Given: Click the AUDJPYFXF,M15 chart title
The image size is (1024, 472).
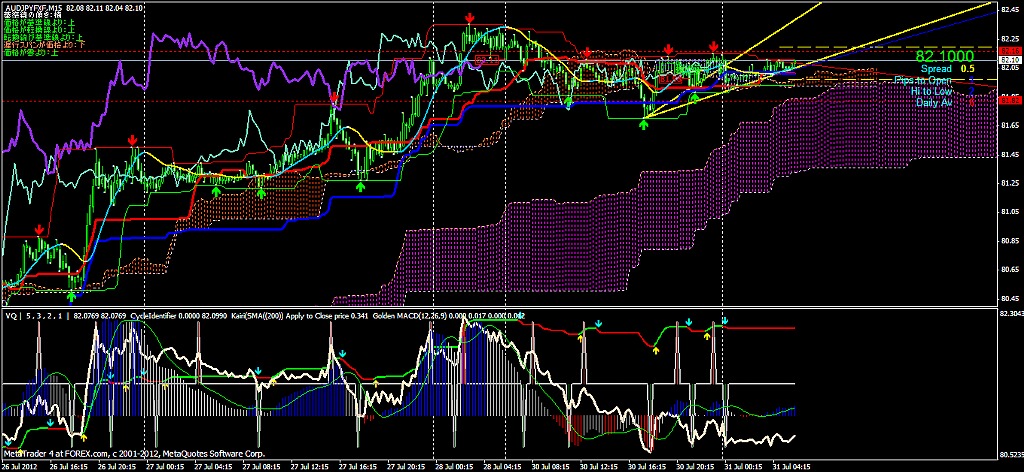Looking at the screenshot, I should coord(33,7).
